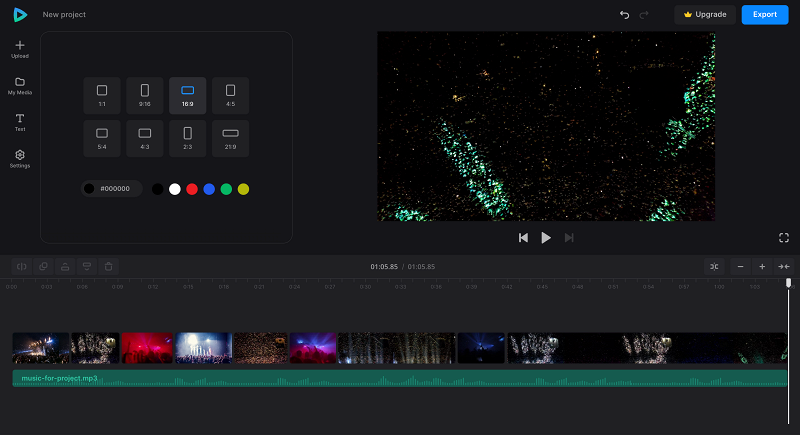Switch to 21:9 aspect ratio
Viewport: 800px width, 435px height.
[x=231, y=138]
